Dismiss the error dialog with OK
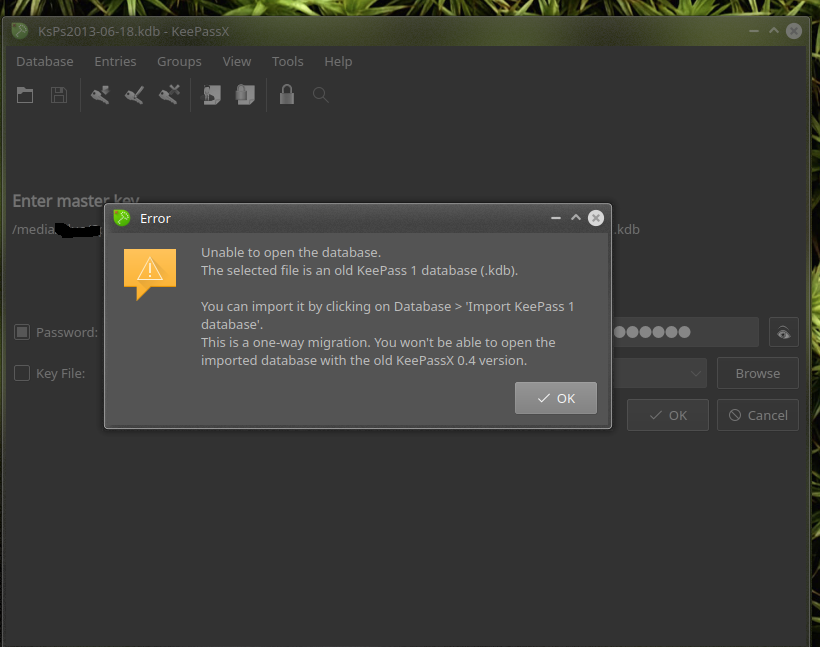This screenshot has width=820, height=647. pos(555,397)
